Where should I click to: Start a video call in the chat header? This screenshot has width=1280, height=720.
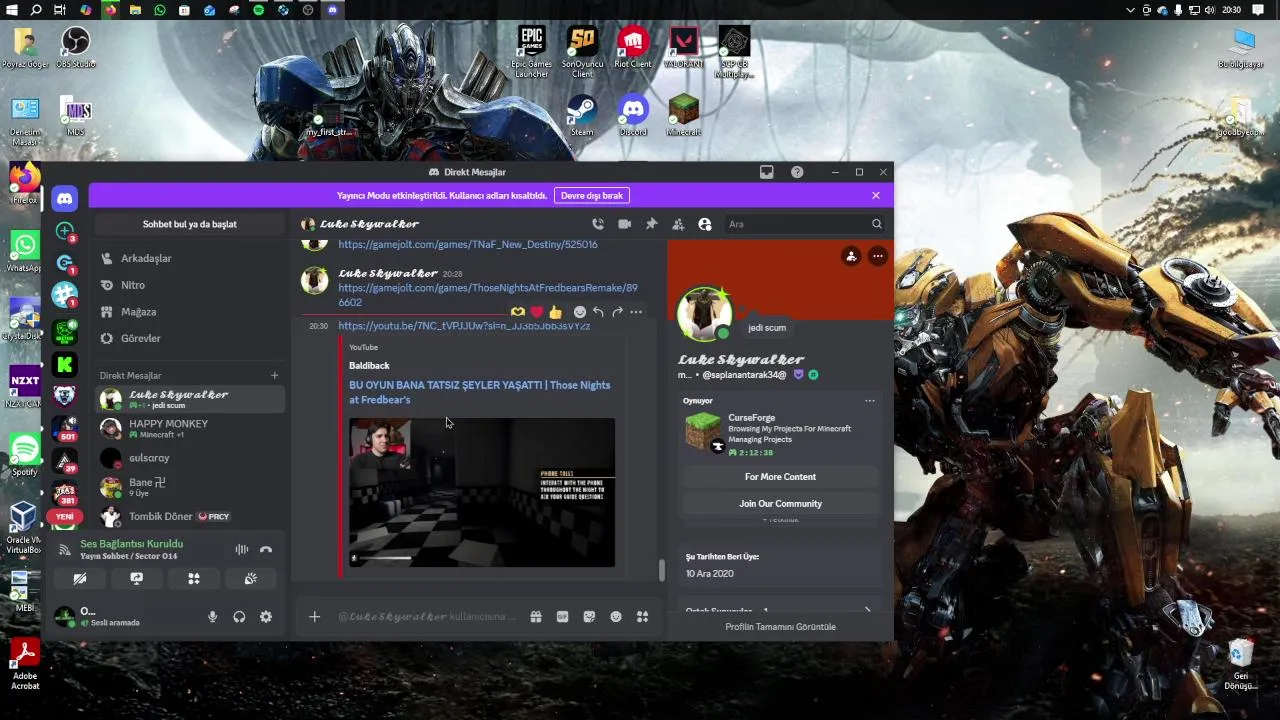625,224
